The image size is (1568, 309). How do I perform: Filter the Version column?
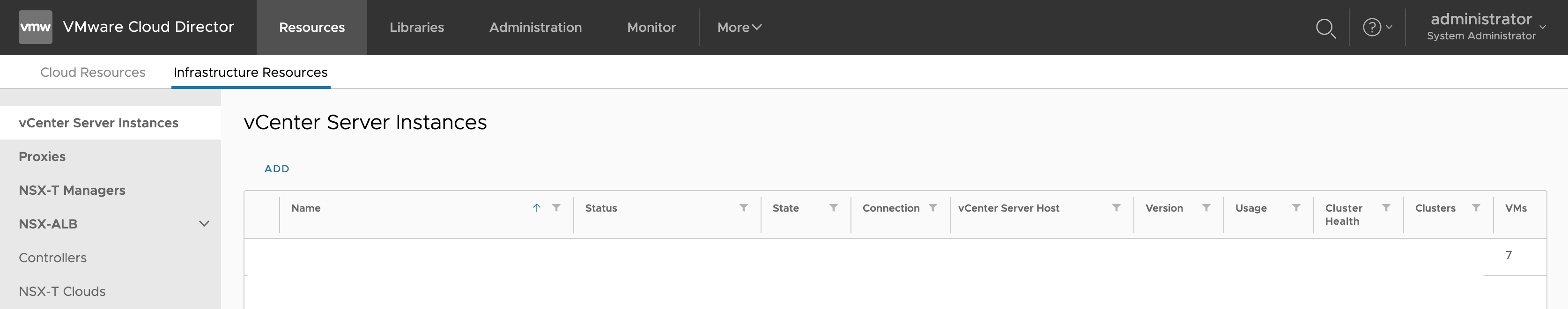[x=1206, y=208]
